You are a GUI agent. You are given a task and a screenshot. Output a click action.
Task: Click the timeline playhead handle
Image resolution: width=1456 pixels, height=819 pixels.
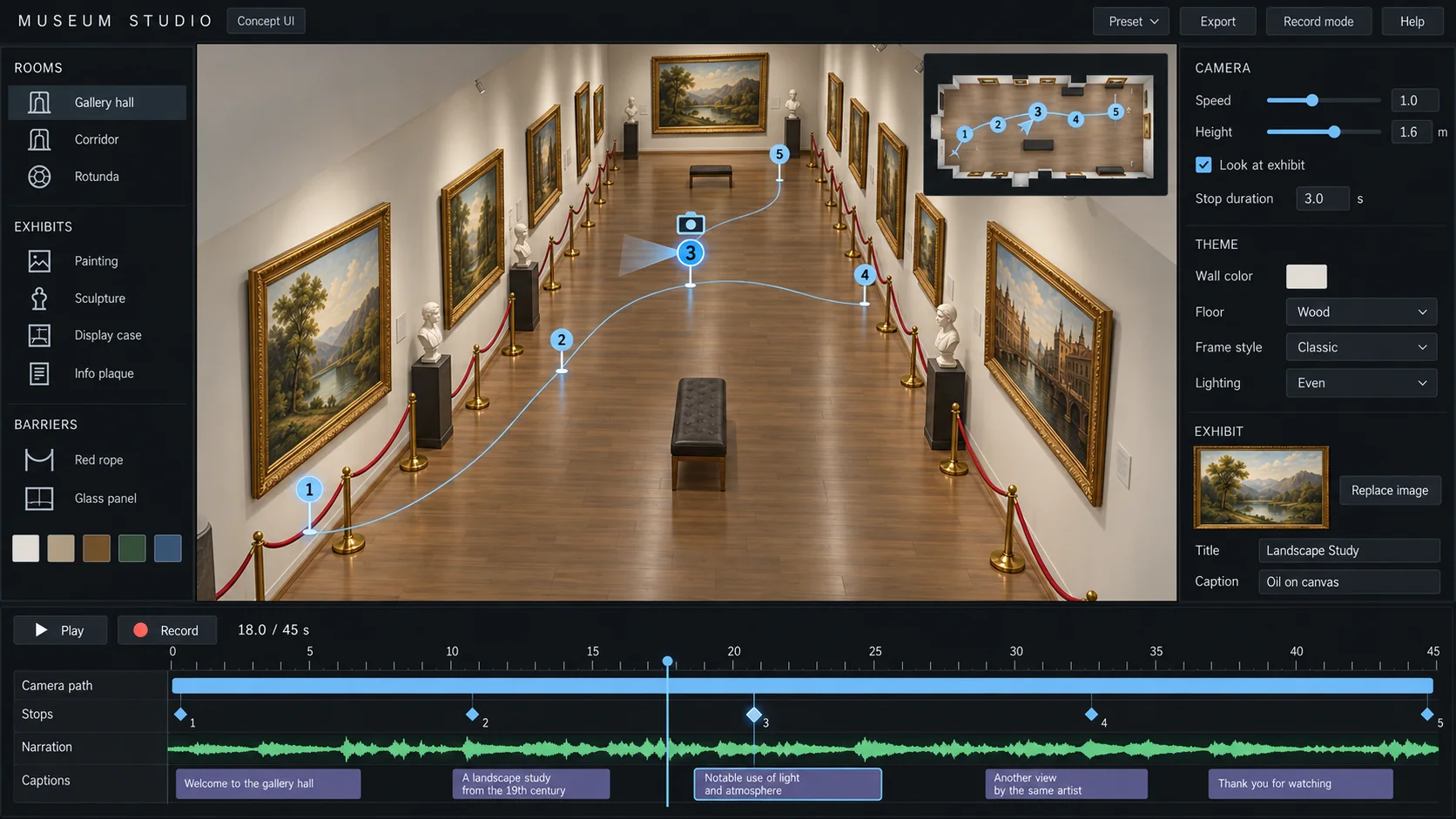(x=668, y=661)
